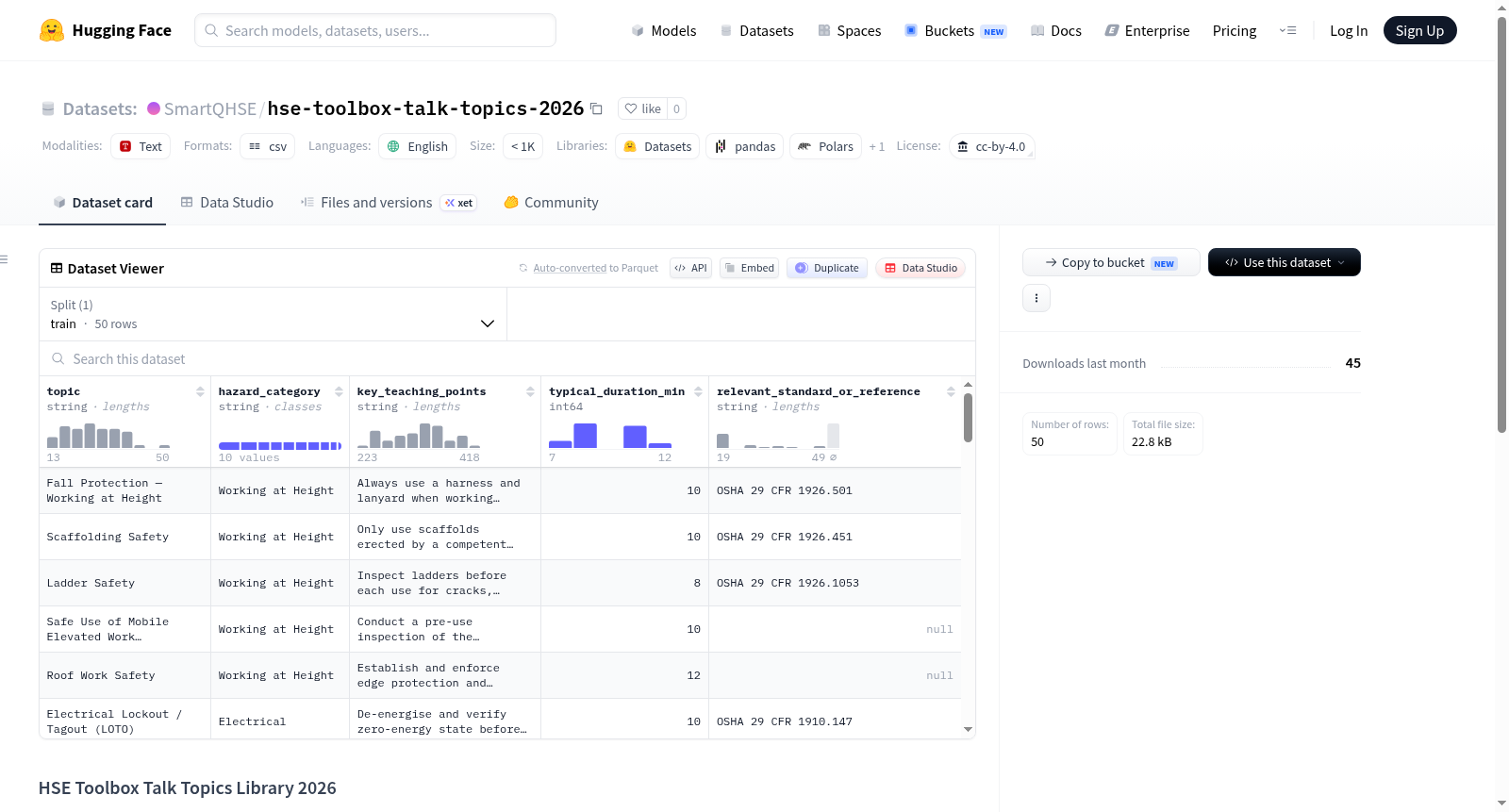Open the Pricing page
This screenshot has width=1509, height=812.
(x=1235, y=30)
